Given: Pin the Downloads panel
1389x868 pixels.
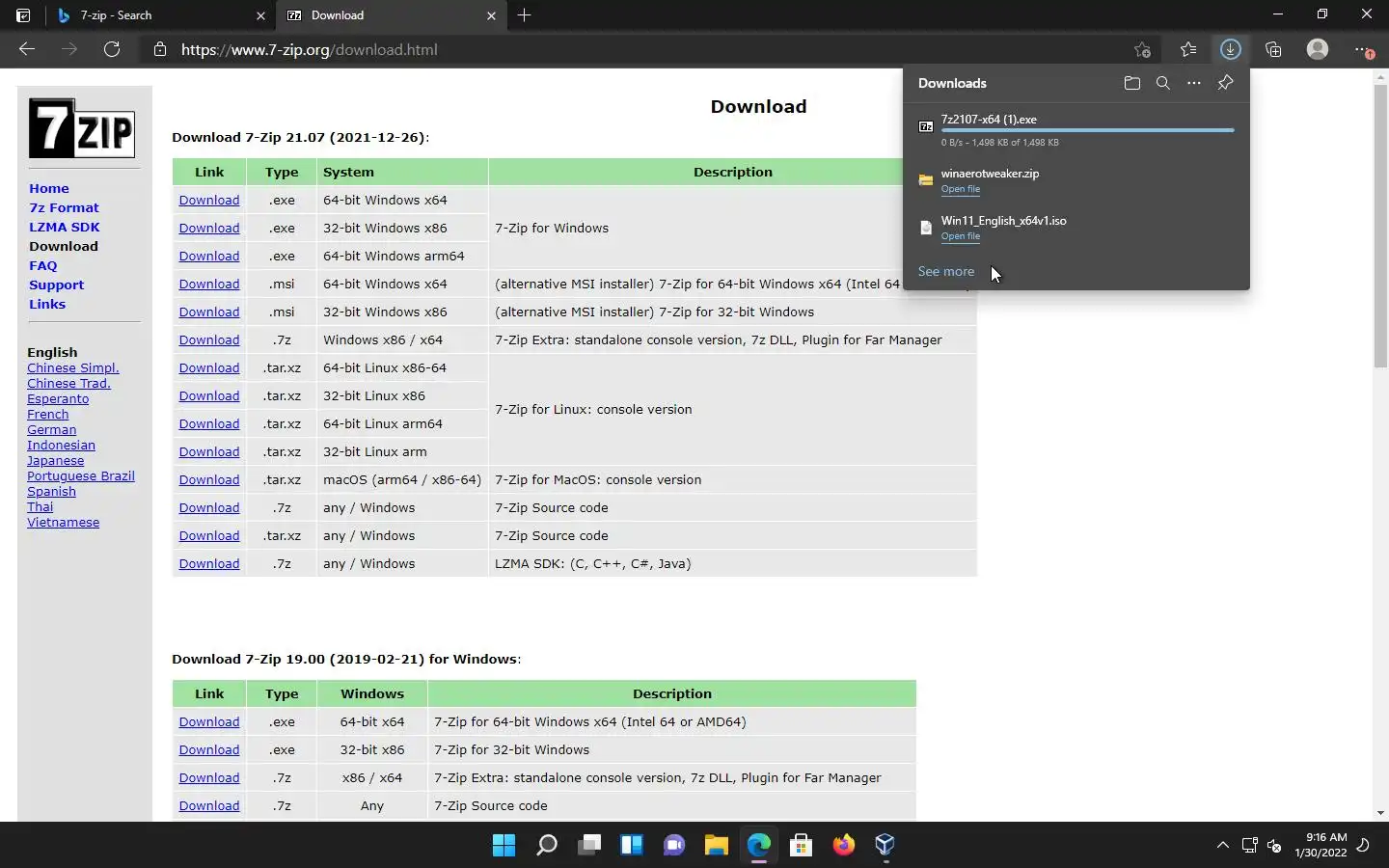Looking at the screenshot, I should tap(1225, 83).
